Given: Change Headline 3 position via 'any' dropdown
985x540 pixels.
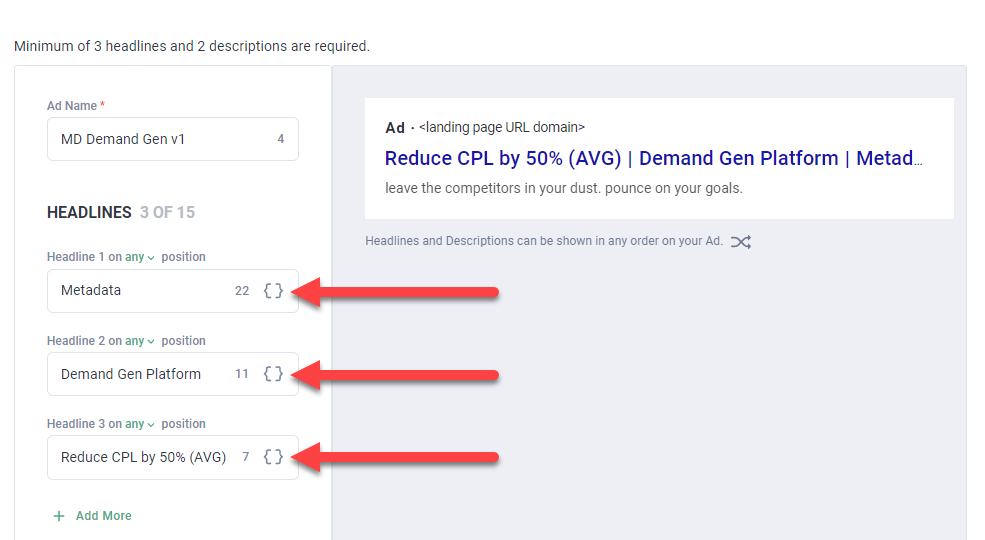Looking at the screenshot, I should [x=140, y=424].
